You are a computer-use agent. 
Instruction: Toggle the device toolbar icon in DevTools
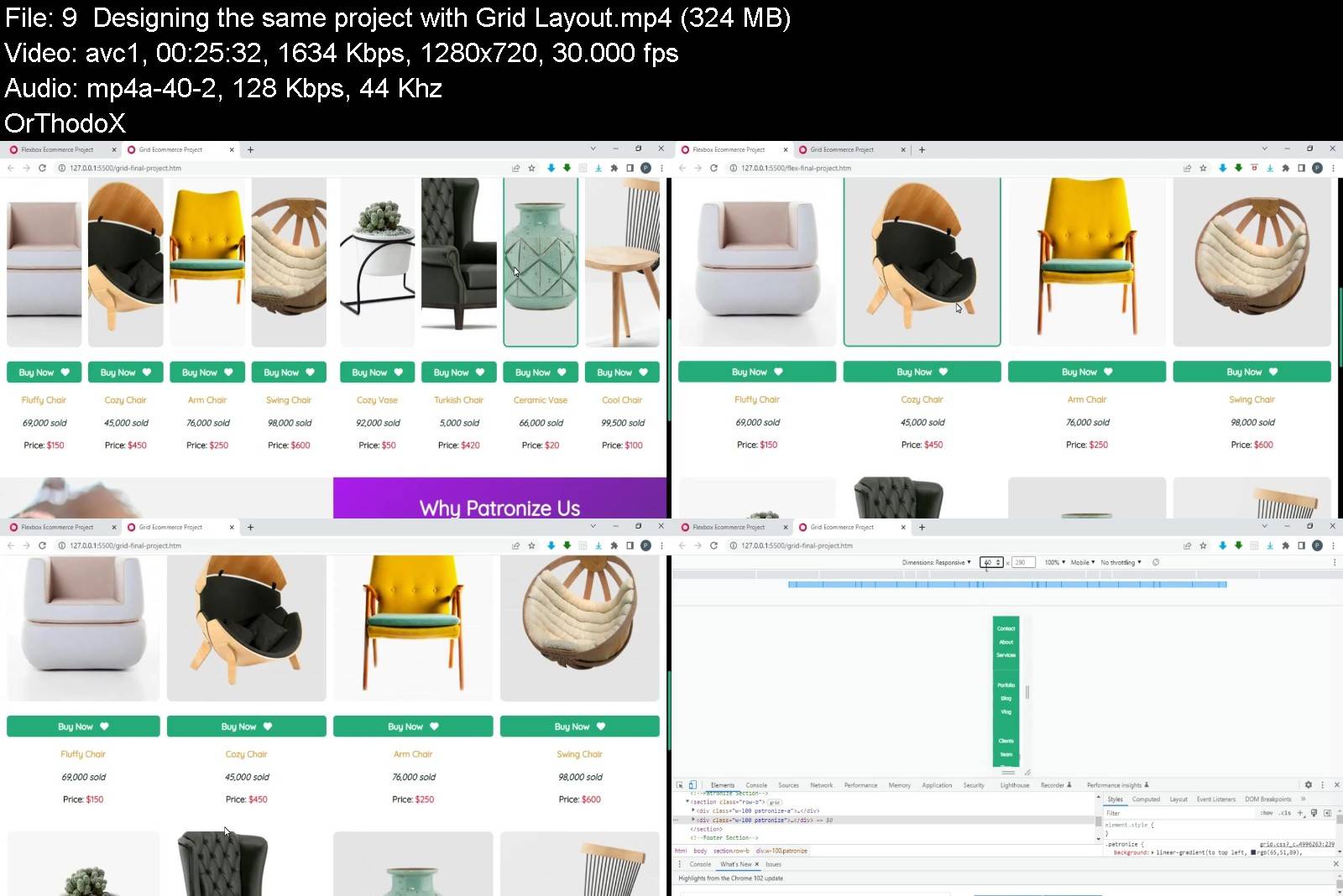(x=692, y=785)
